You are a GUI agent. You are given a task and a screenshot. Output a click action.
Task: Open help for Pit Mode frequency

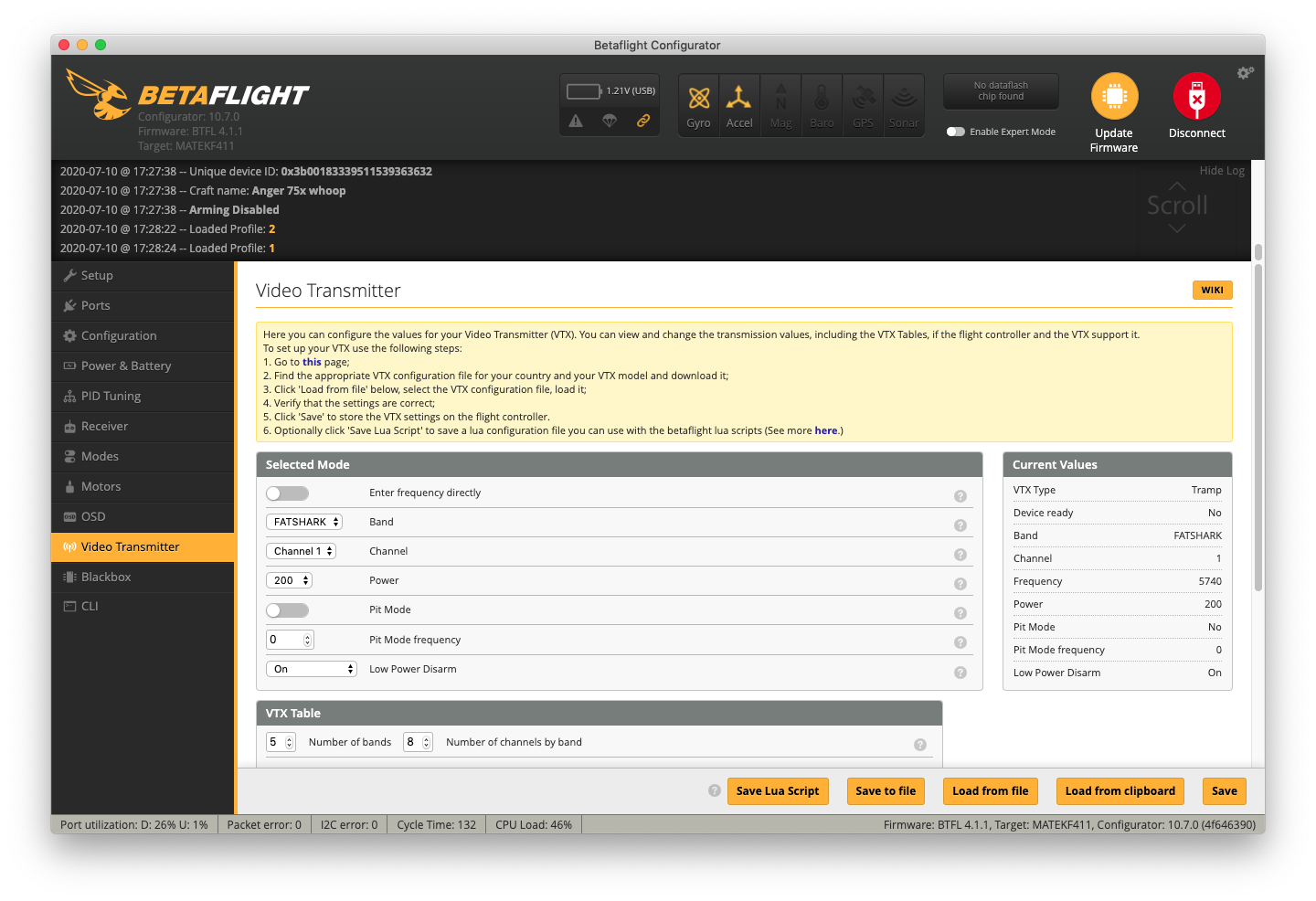960,642
